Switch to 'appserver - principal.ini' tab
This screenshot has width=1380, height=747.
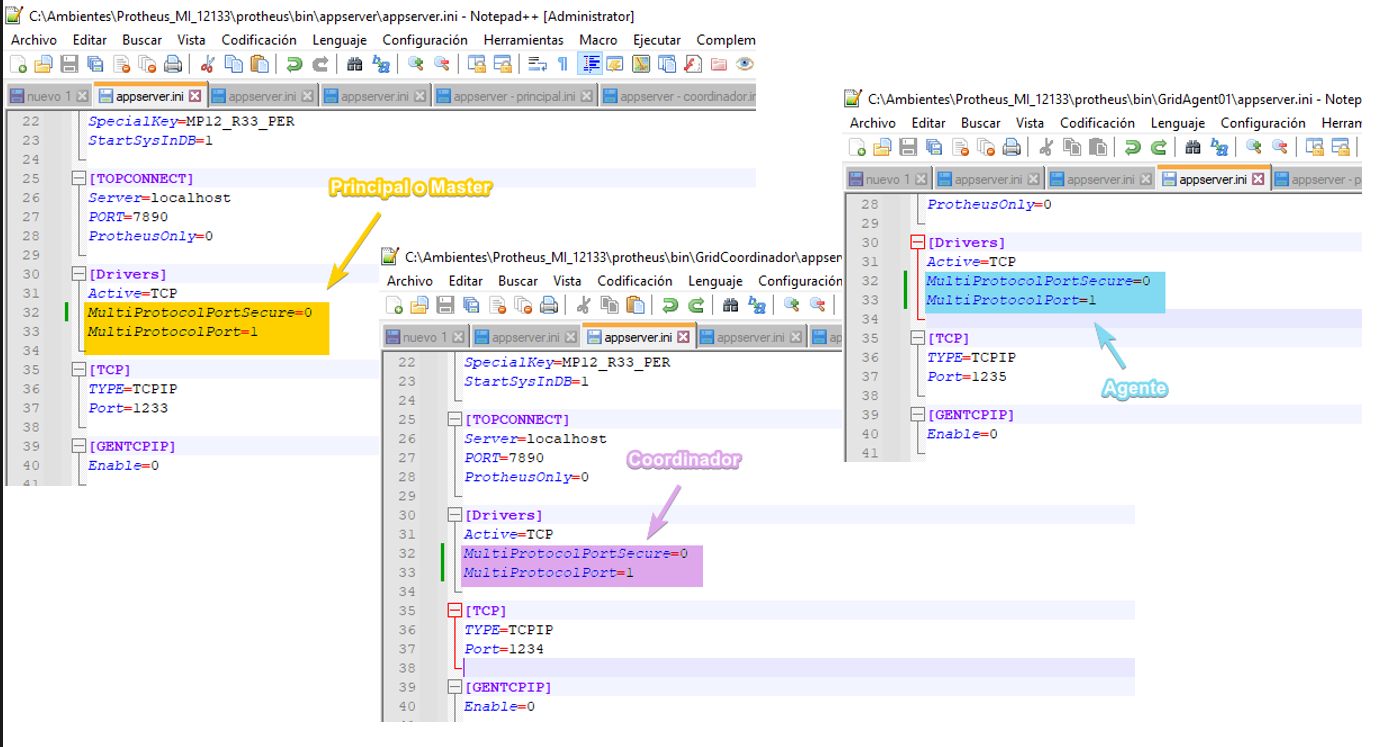point(506,96)
